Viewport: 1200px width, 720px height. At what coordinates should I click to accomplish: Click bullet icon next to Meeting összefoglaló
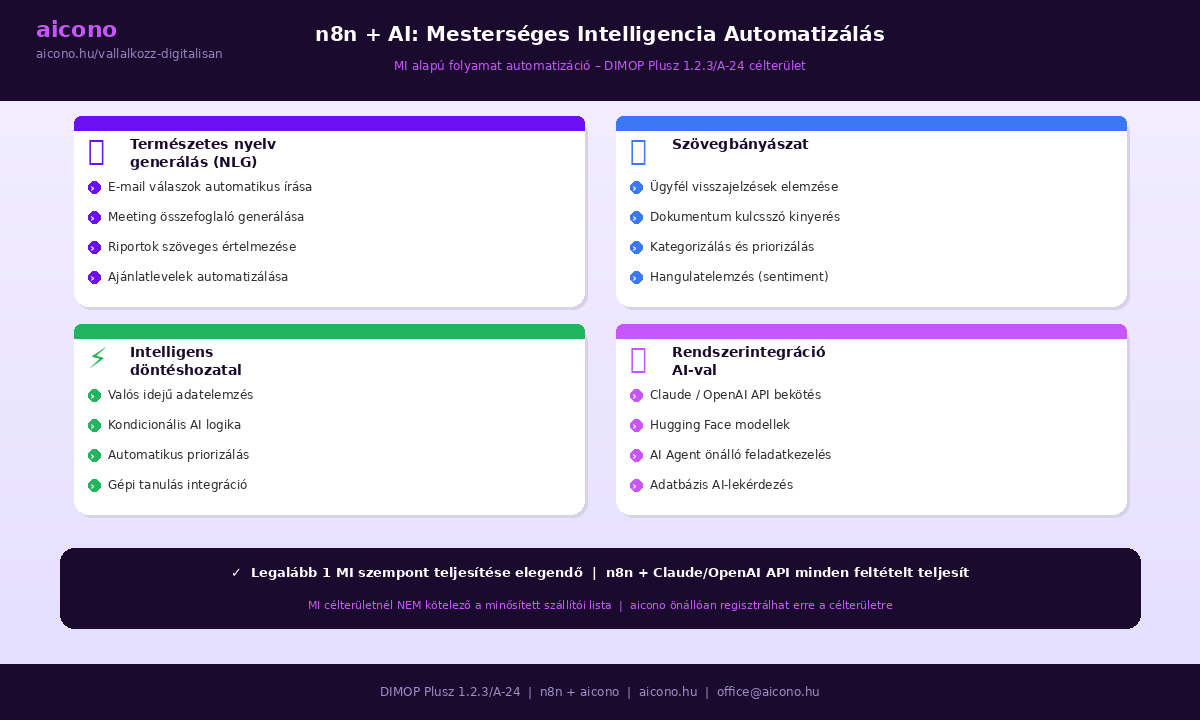click(x=94, y=217)
